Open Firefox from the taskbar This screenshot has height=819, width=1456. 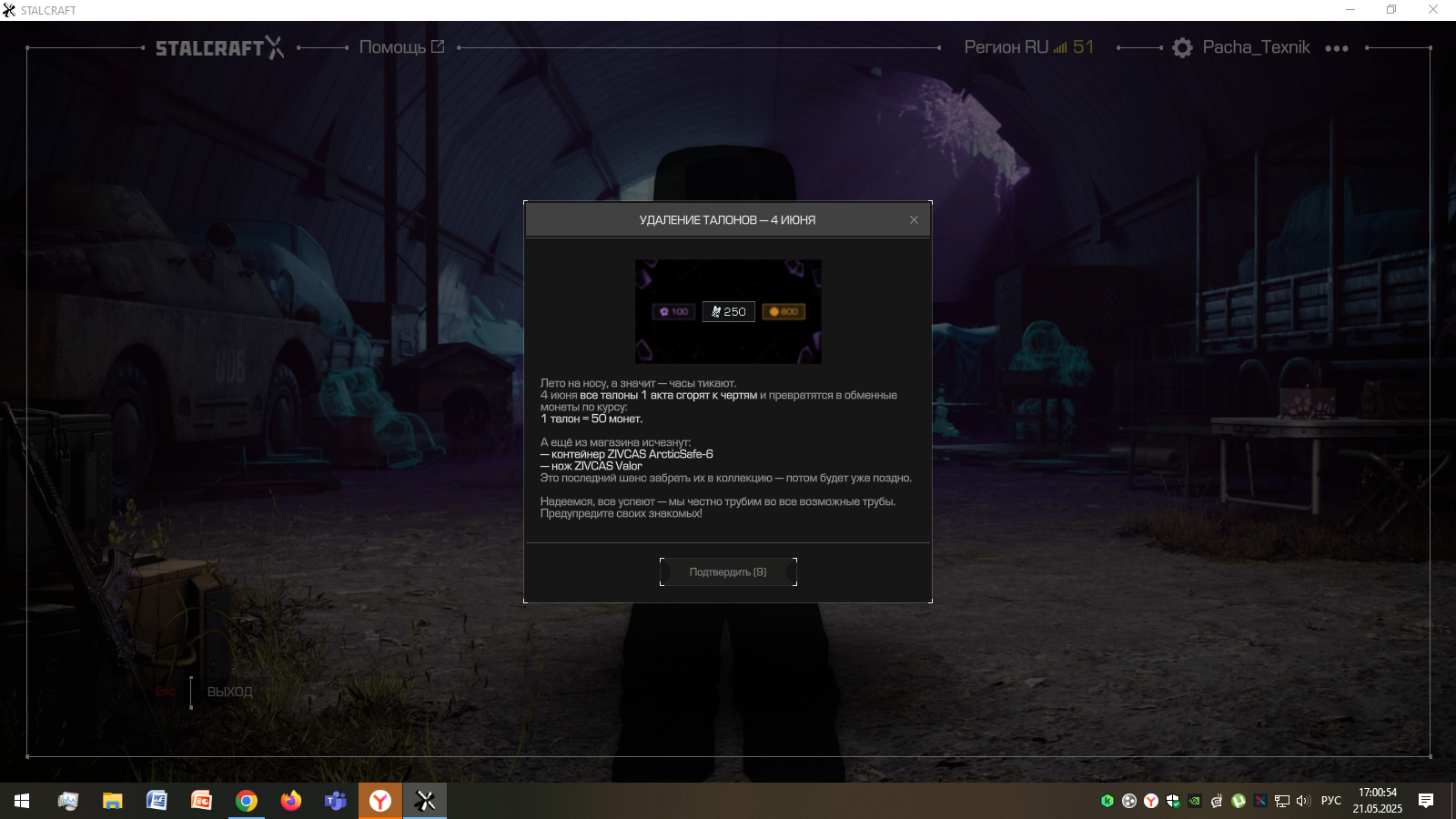290,801
